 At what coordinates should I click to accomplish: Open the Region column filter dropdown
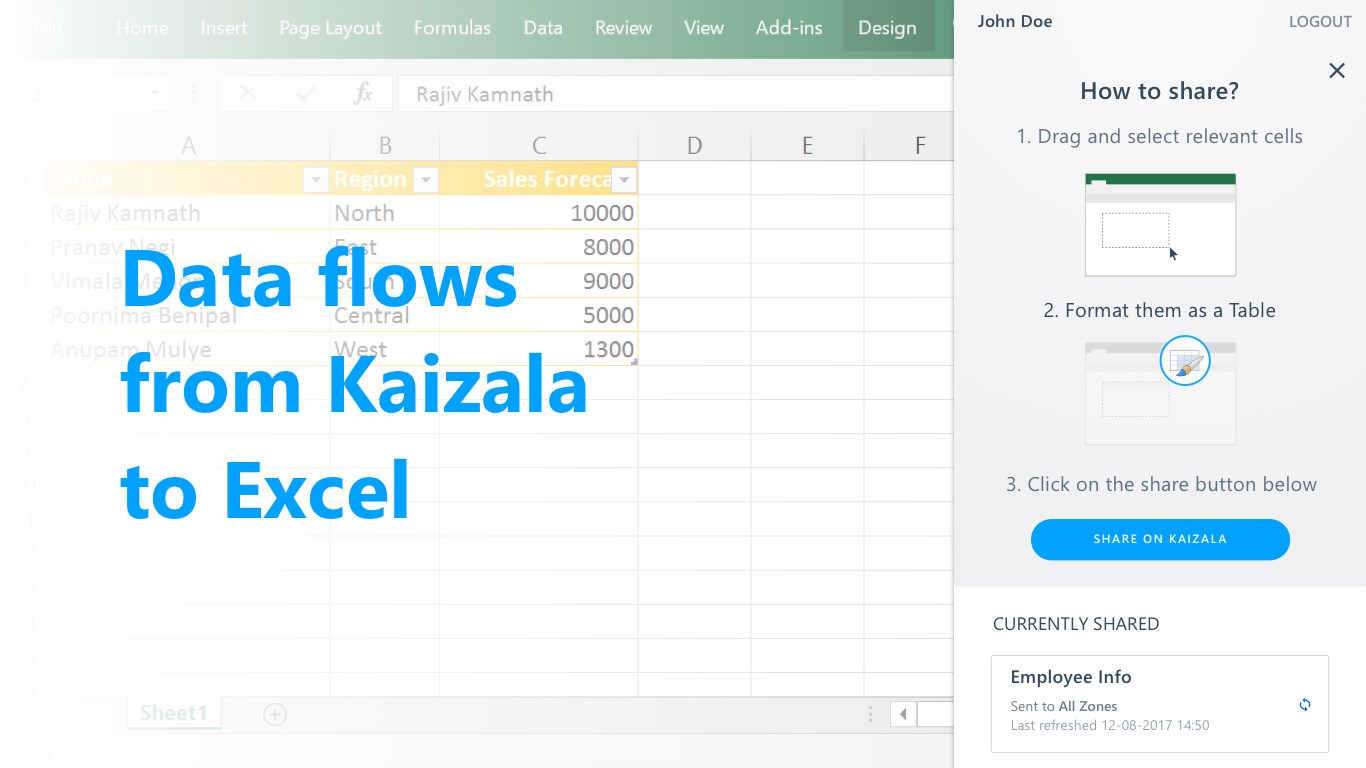(426, 180)
